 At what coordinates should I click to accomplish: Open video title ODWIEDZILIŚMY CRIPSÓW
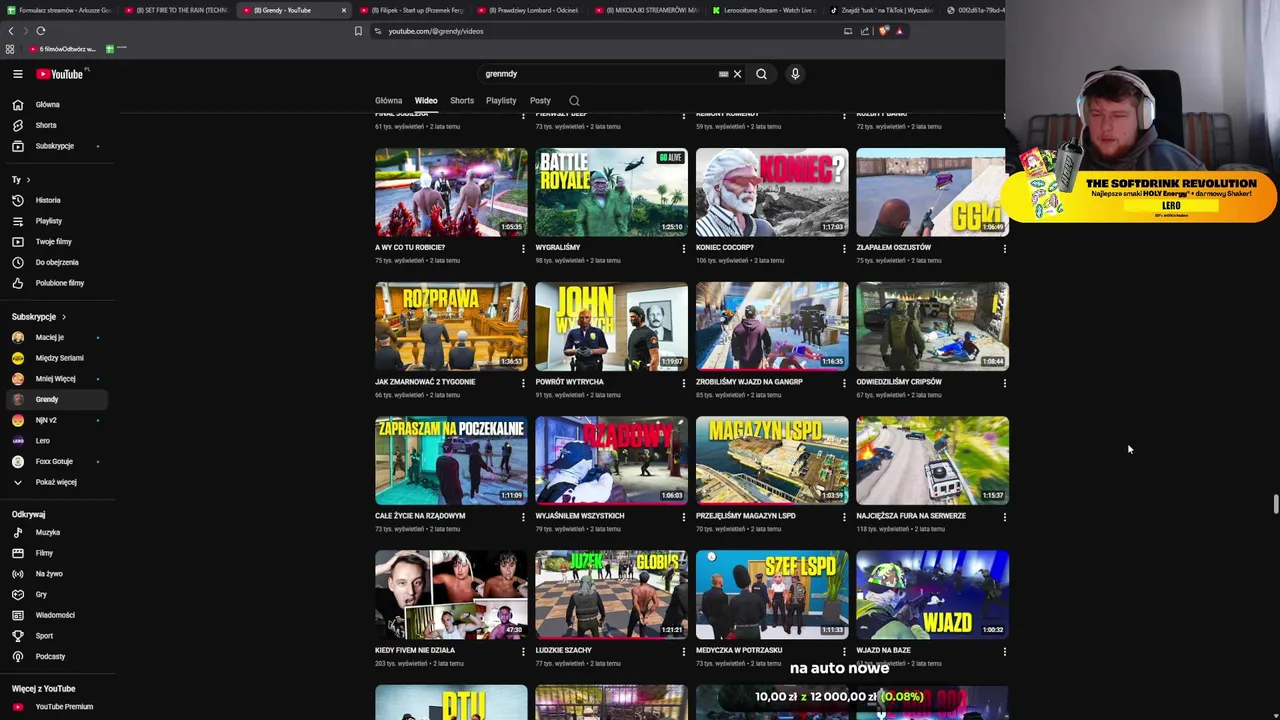[899, 382]
